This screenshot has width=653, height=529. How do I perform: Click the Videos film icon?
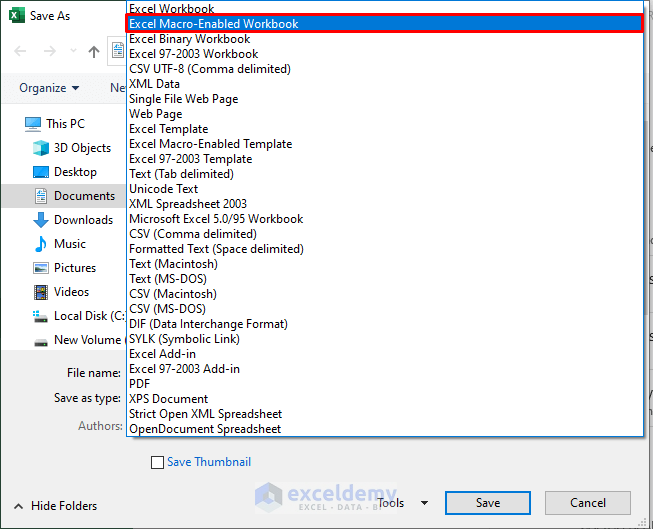coord(41,292)
